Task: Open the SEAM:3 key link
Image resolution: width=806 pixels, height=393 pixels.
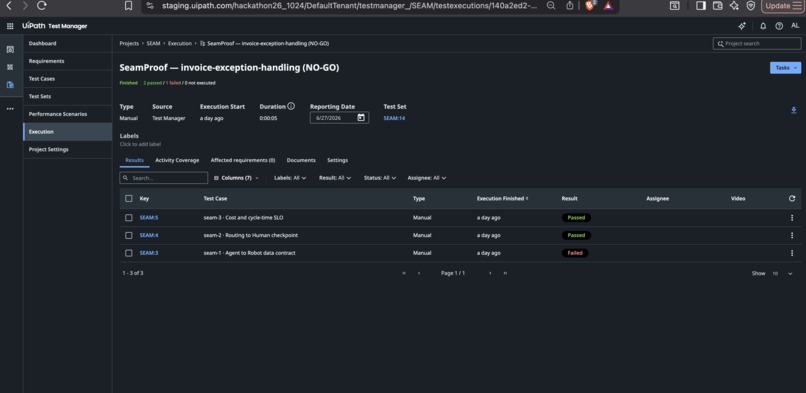Action: tap(149, 253)
